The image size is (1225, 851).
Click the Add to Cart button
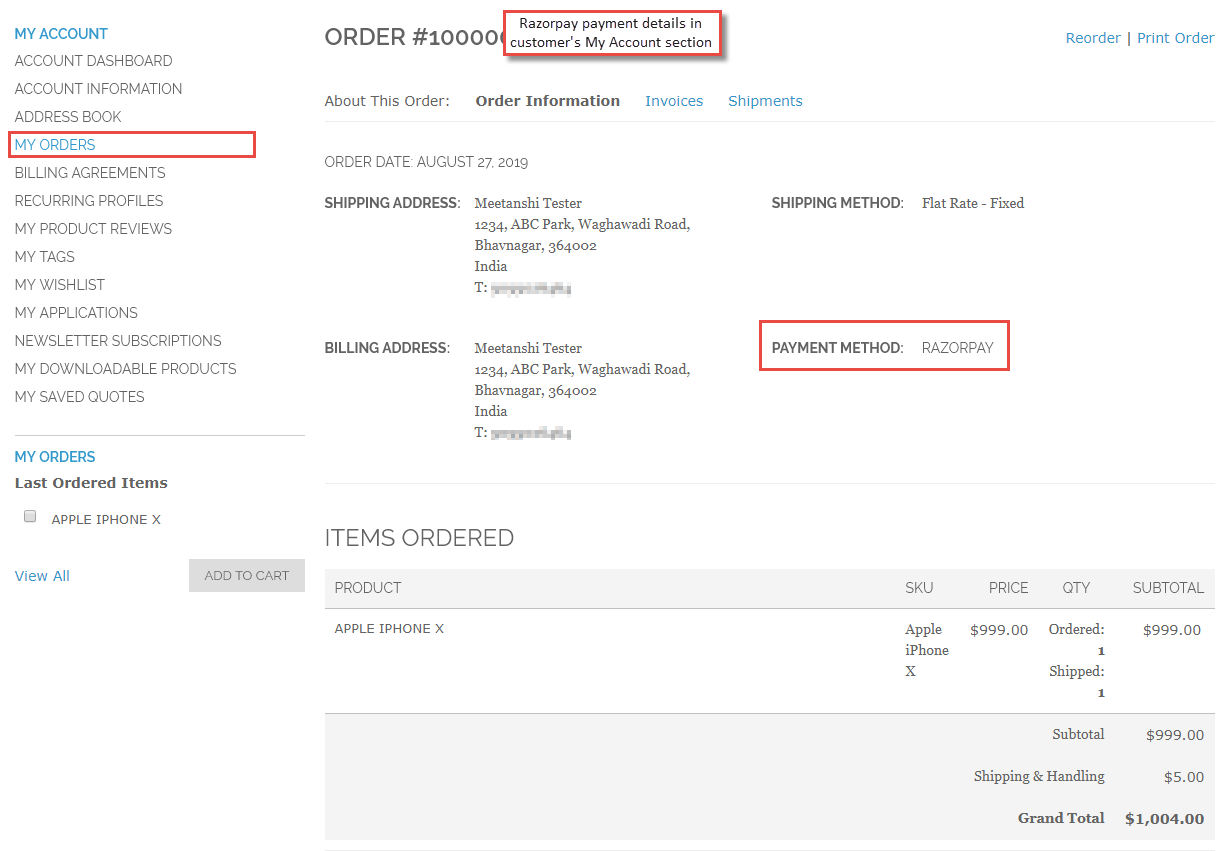click(247, 575)
